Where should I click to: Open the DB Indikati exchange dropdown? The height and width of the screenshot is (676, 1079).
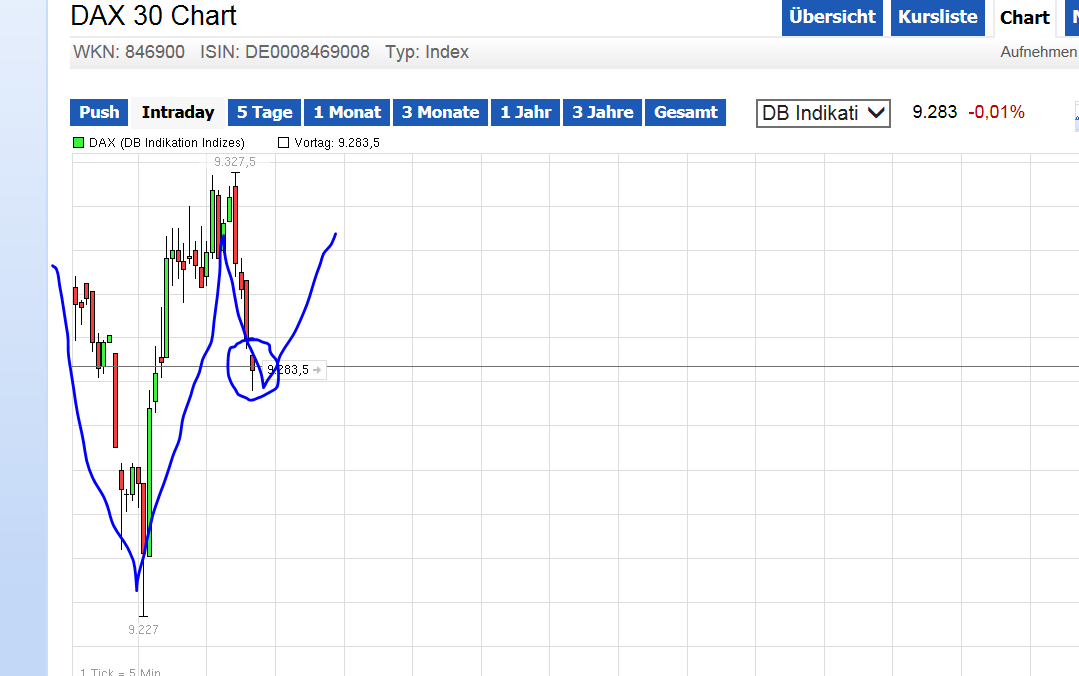tap(823, 114)
